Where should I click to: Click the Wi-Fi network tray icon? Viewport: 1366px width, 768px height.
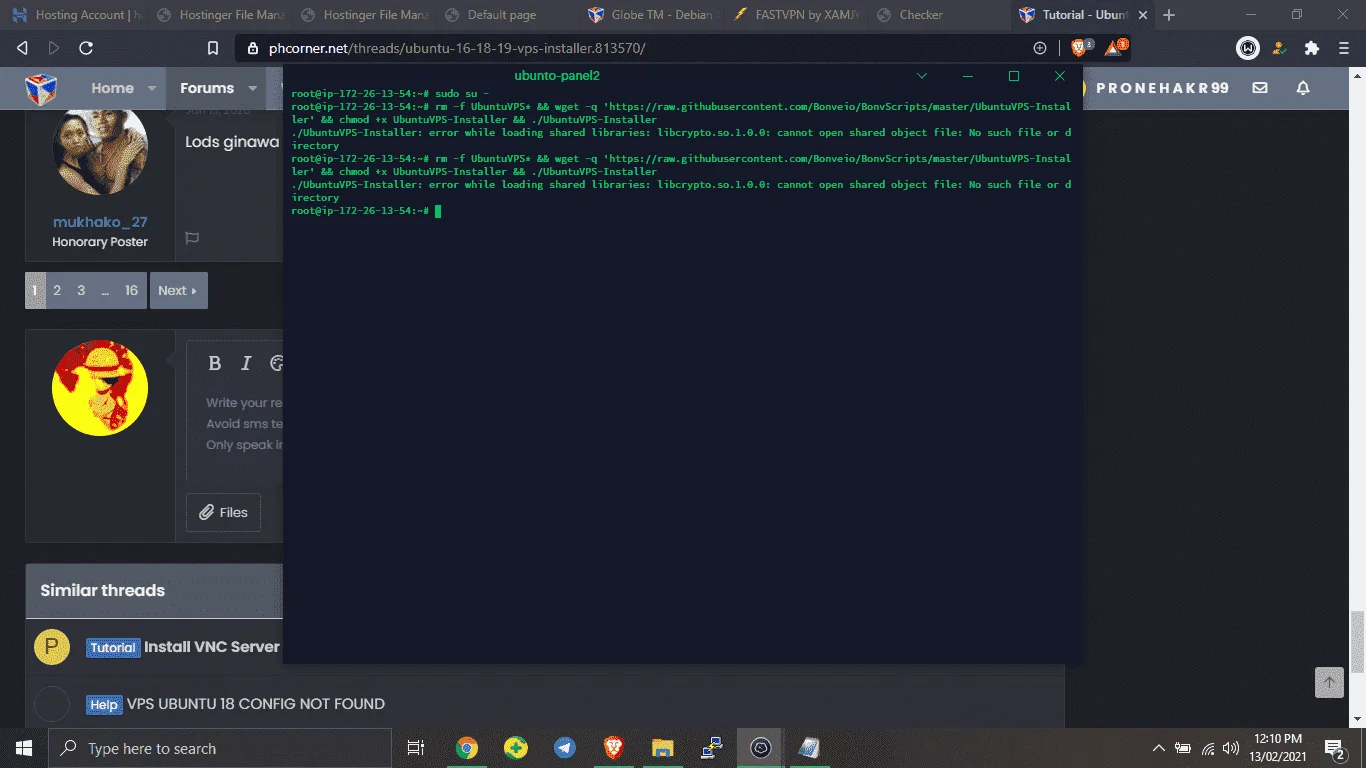point(1208,748)
